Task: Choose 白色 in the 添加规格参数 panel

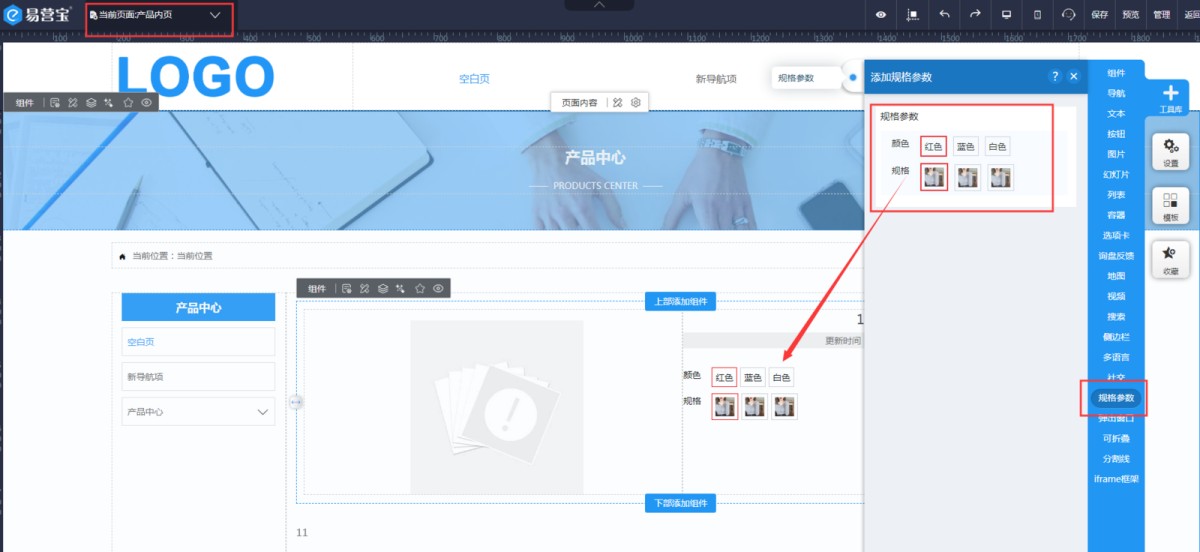Action: (998, 146)
